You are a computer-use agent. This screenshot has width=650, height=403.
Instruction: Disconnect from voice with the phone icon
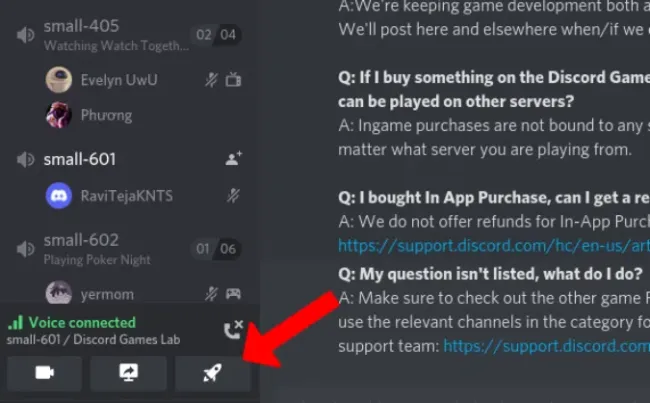(233, 330)
